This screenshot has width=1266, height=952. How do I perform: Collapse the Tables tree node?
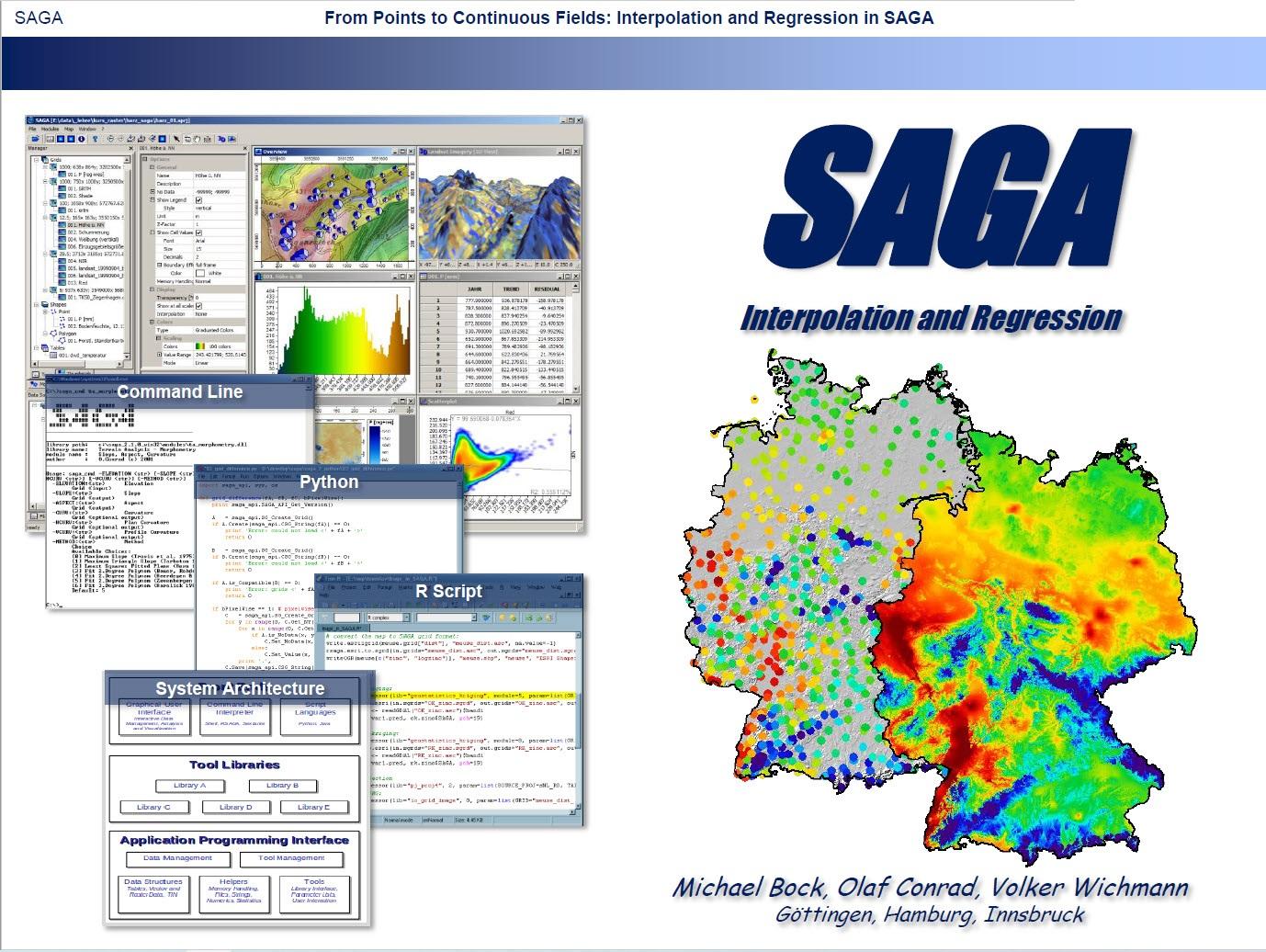click(36, 348)
